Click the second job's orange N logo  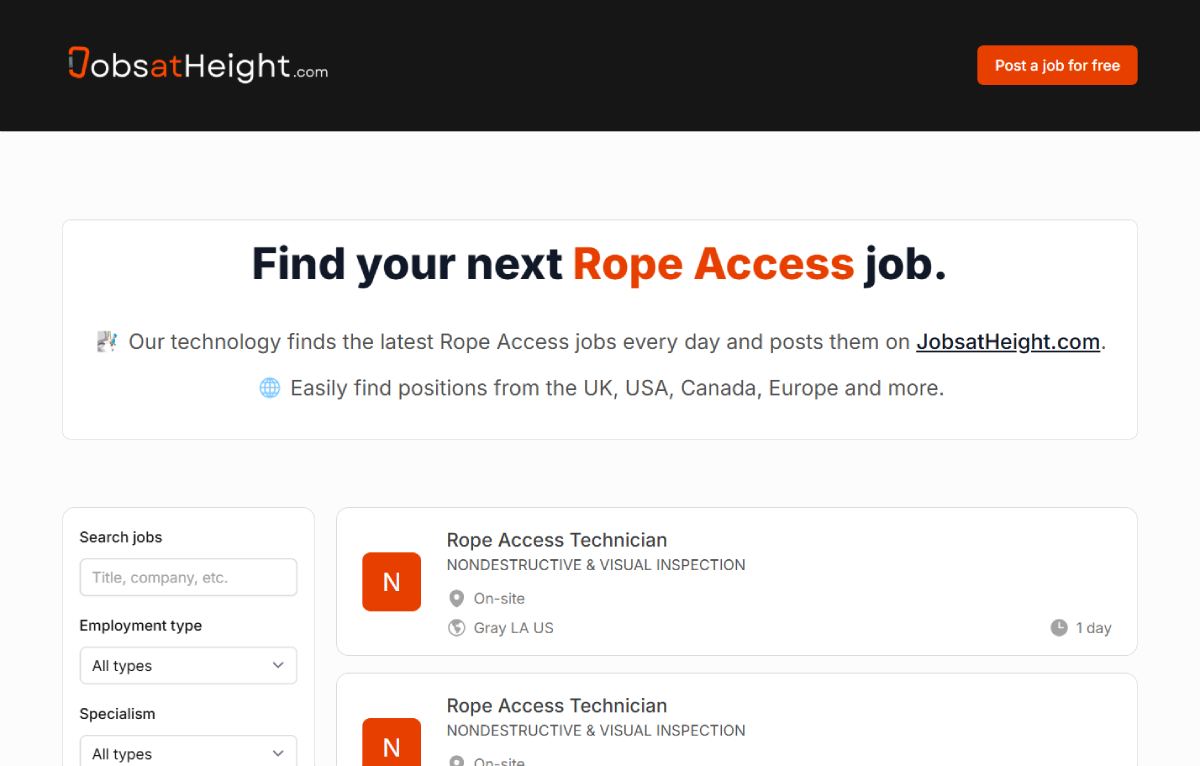pyautogui.click(x=391, y=742)
